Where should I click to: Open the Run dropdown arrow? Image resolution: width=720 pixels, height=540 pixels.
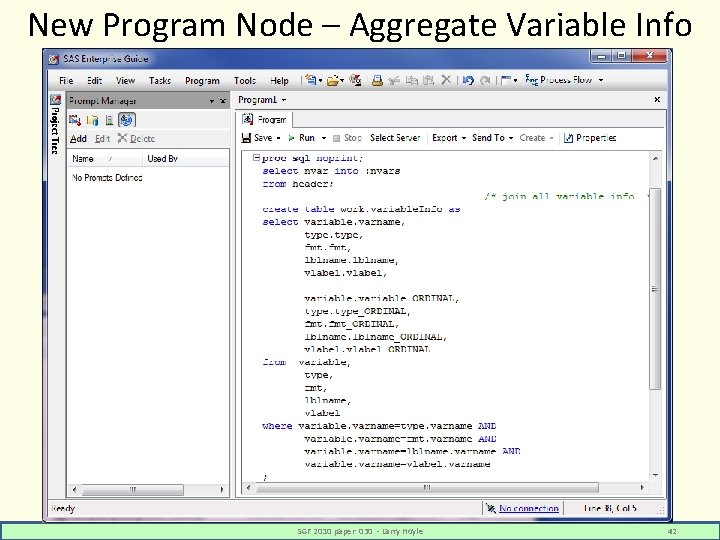point(324,138)
